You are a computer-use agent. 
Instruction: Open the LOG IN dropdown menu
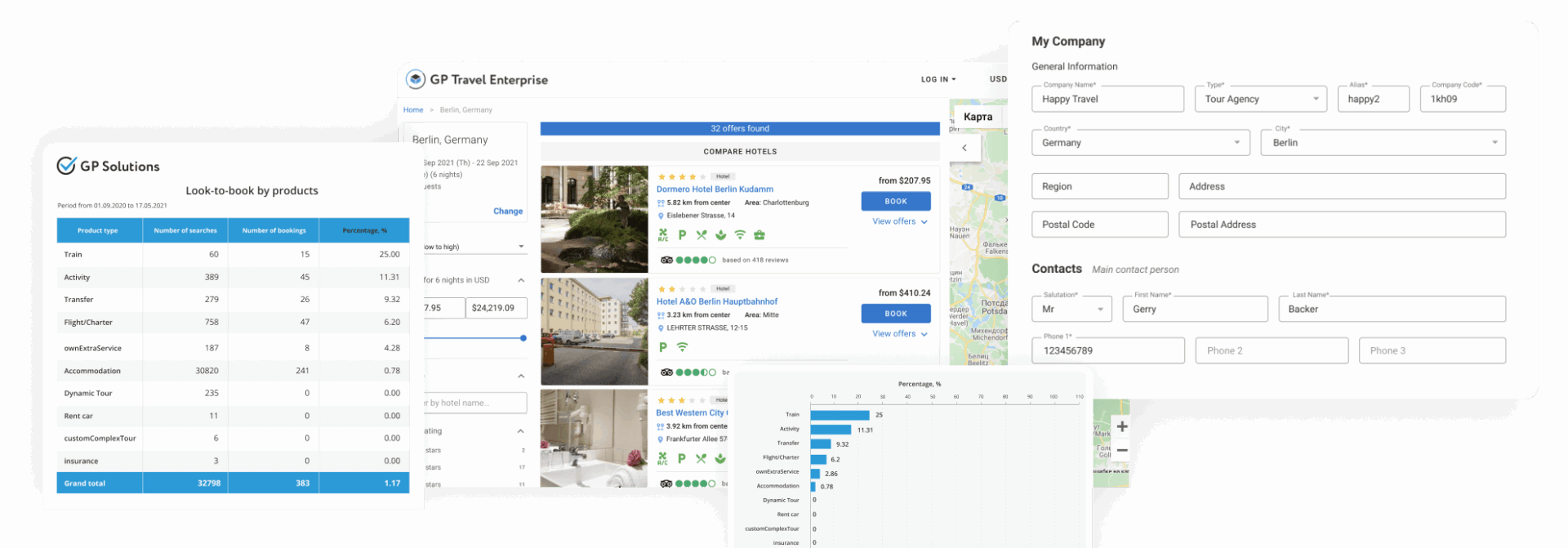click(x=938, y=79)
